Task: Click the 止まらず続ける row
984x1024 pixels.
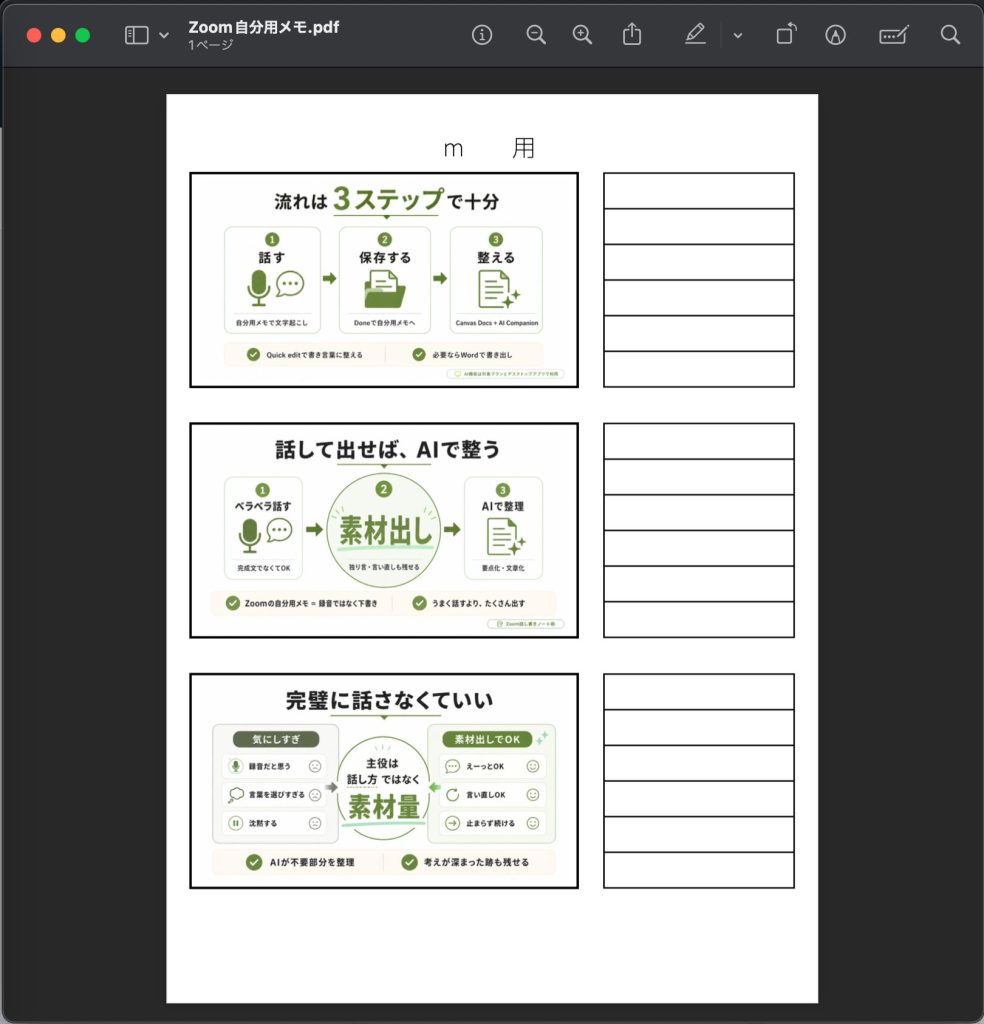Action: pyautogui.click(x=492, y=824)
